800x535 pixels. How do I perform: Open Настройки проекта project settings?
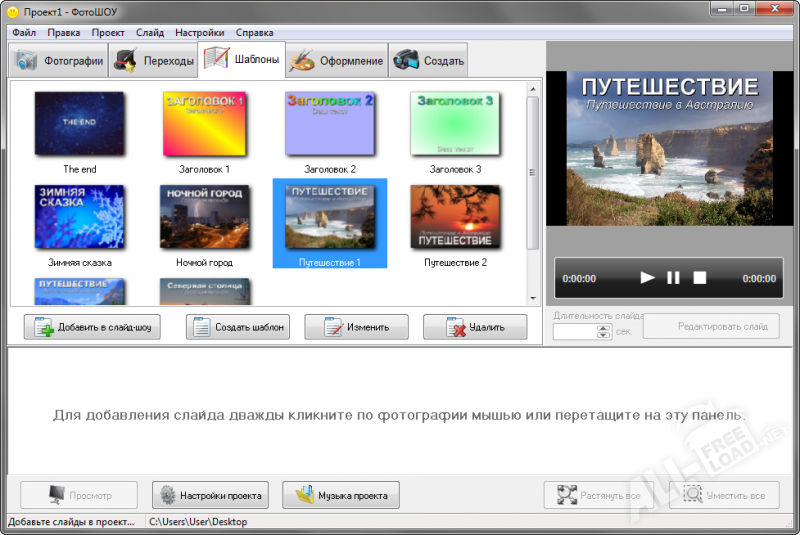210,495
